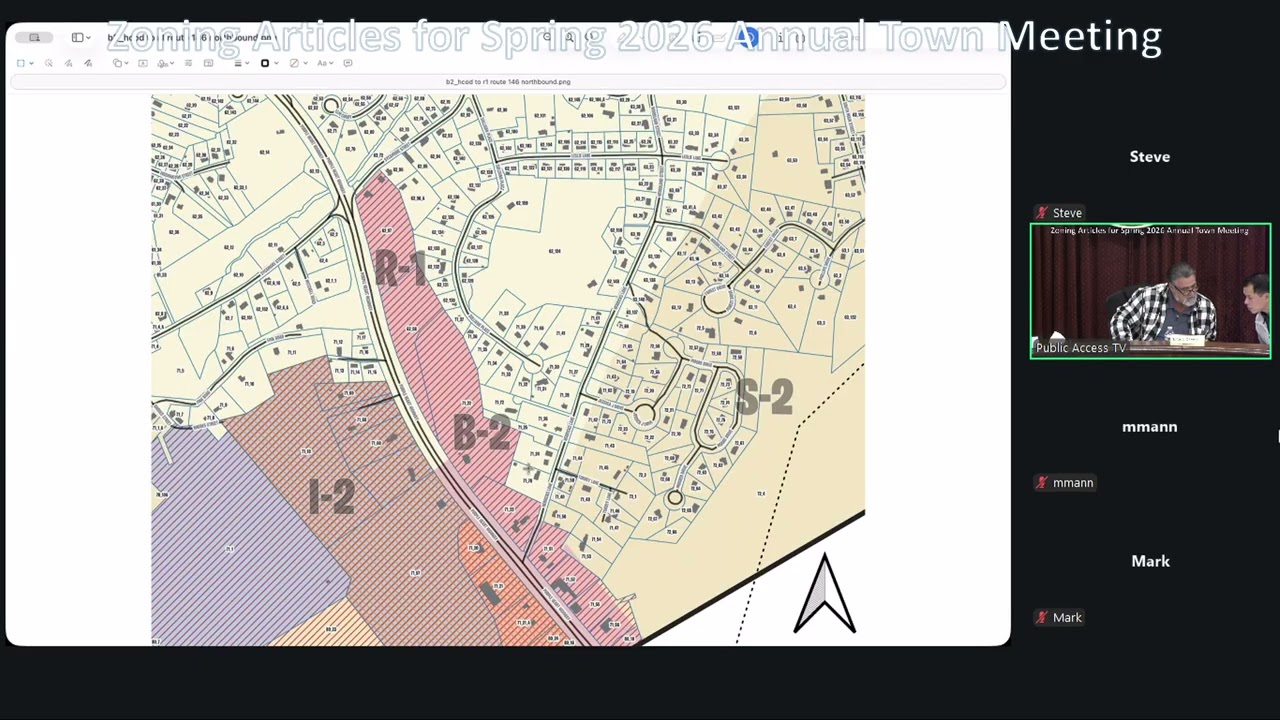Toggle the blue Markup toolbar button
The image size is (1280, 720).
click(x=746, y=38)
